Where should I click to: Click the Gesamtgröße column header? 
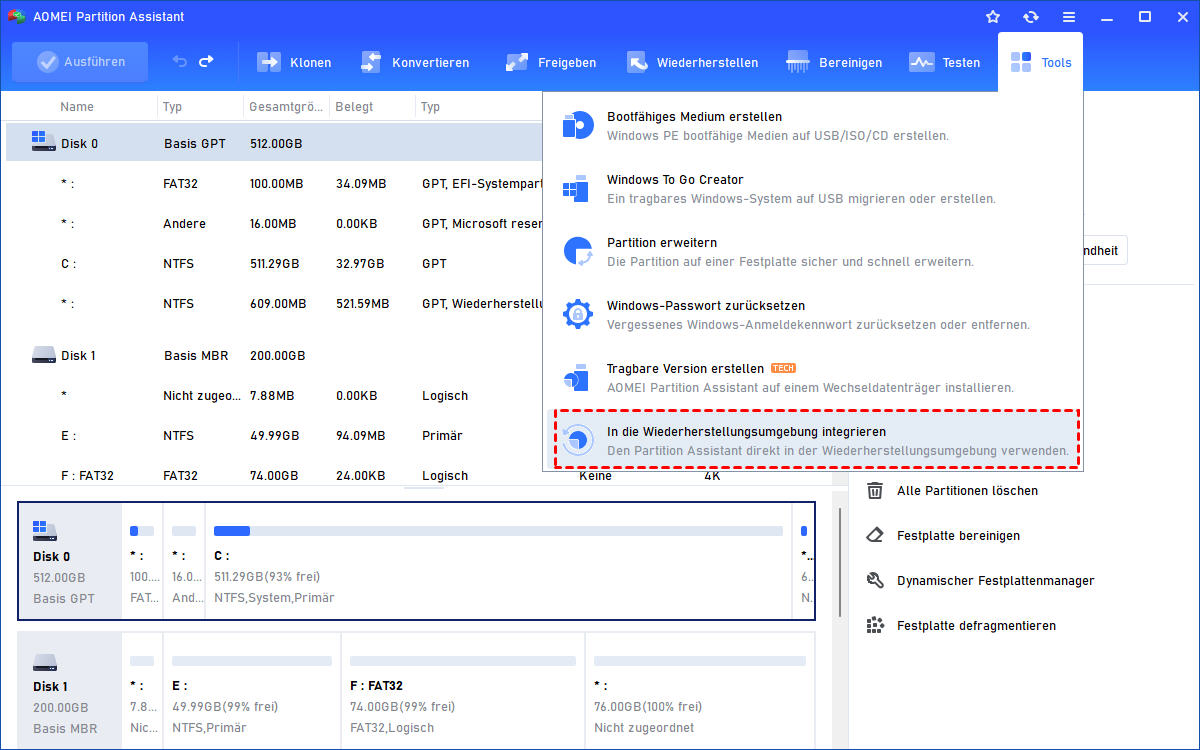pyautogui.click(x=287, y=107)
